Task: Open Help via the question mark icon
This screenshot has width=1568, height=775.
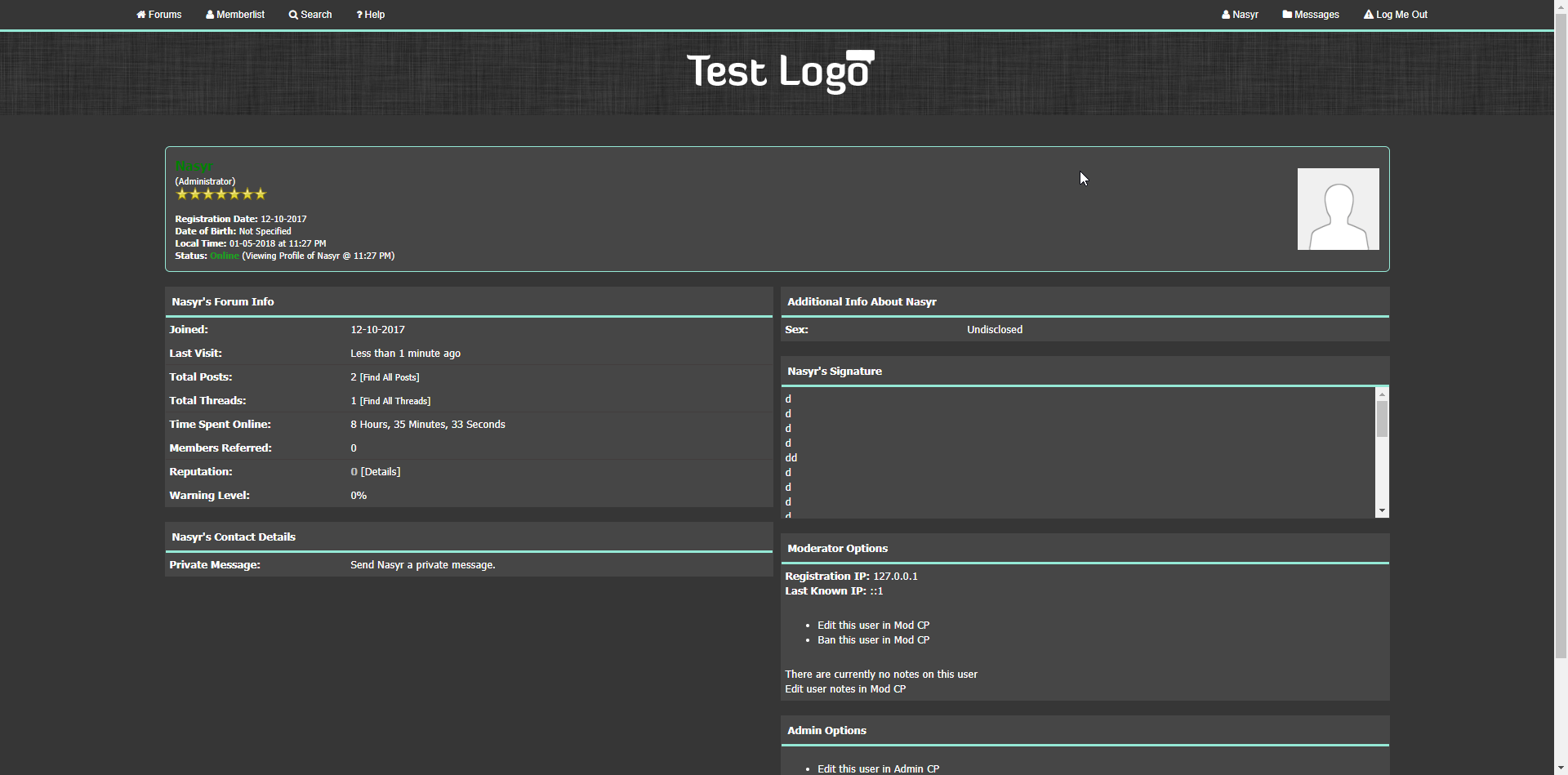Action: click(x=359, y=15)
